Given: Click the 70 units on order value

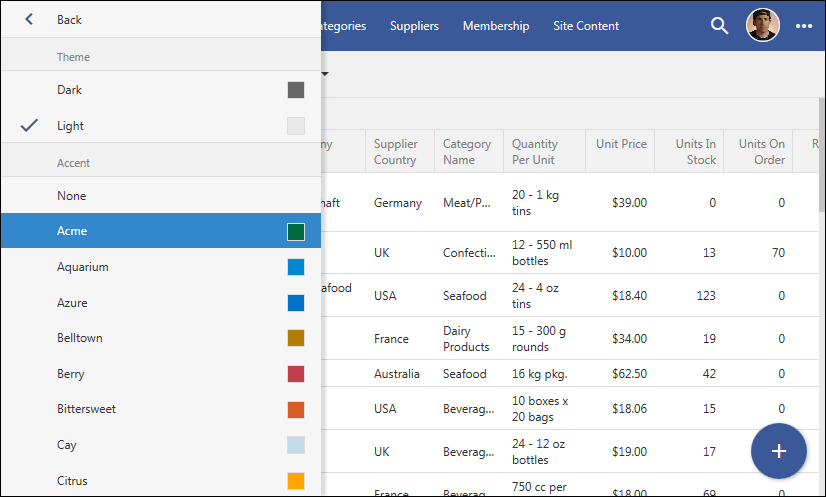Looking at the screenshot, I should point(779,253).
